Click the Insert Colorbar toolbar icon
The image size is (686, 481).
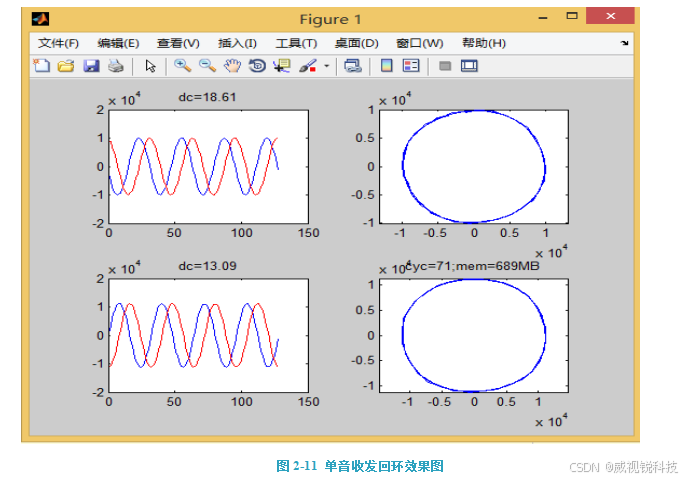387,66
